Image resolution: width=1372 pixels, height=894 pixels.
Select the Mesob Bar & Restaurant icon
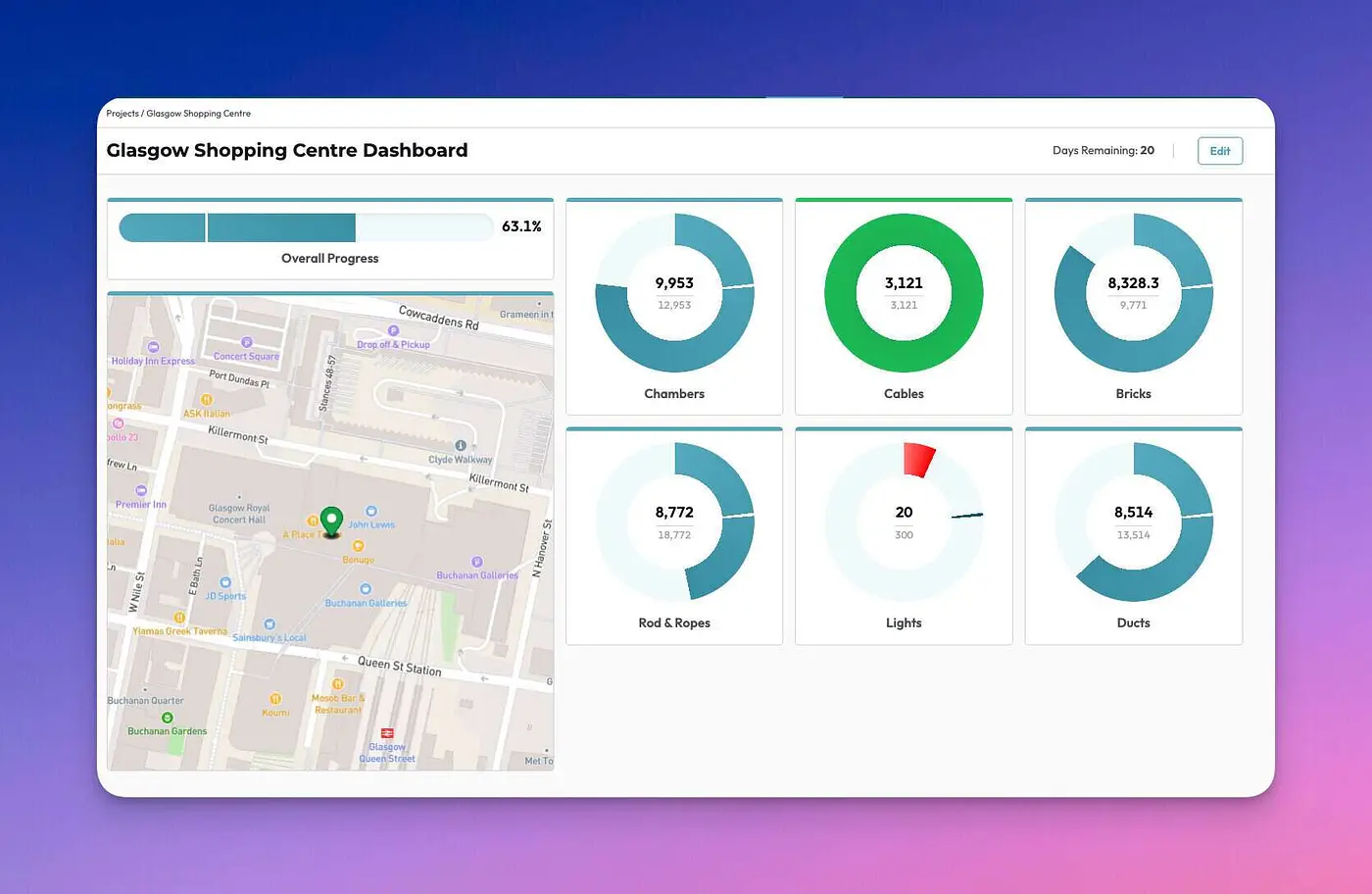[x=337, y=682]
